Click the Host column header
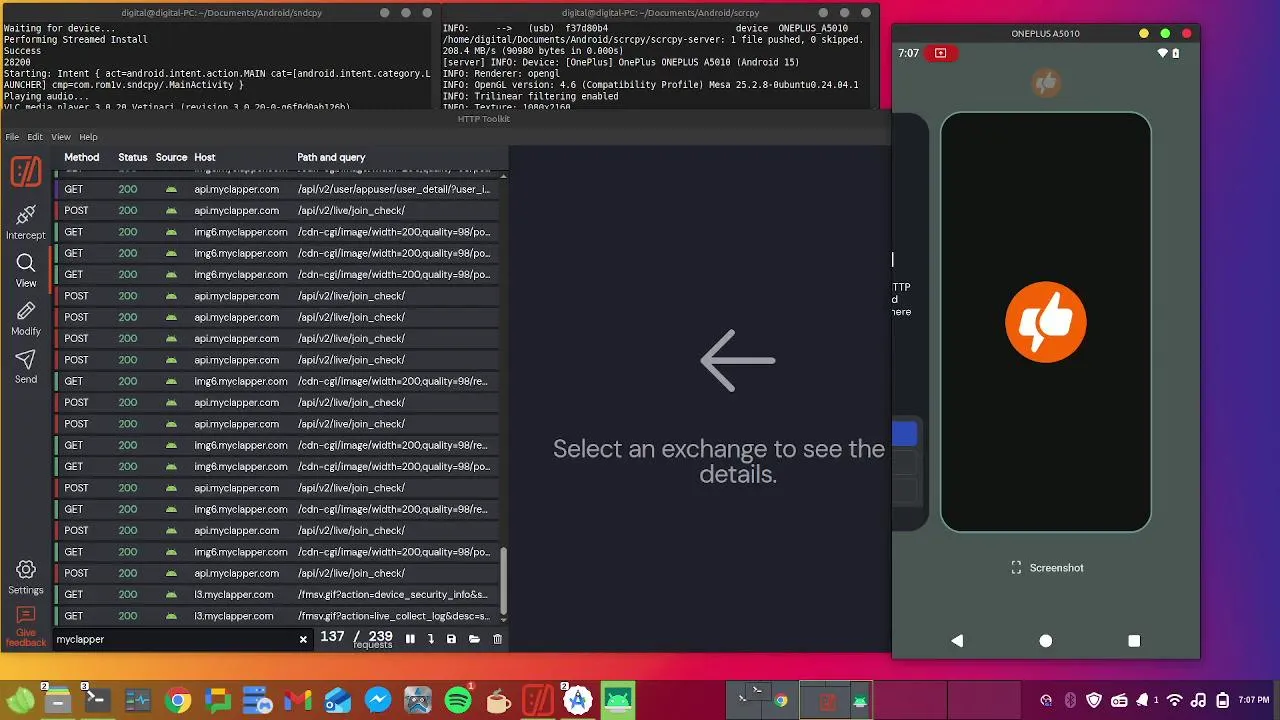Screen dimensions: 1280x720 205,157
